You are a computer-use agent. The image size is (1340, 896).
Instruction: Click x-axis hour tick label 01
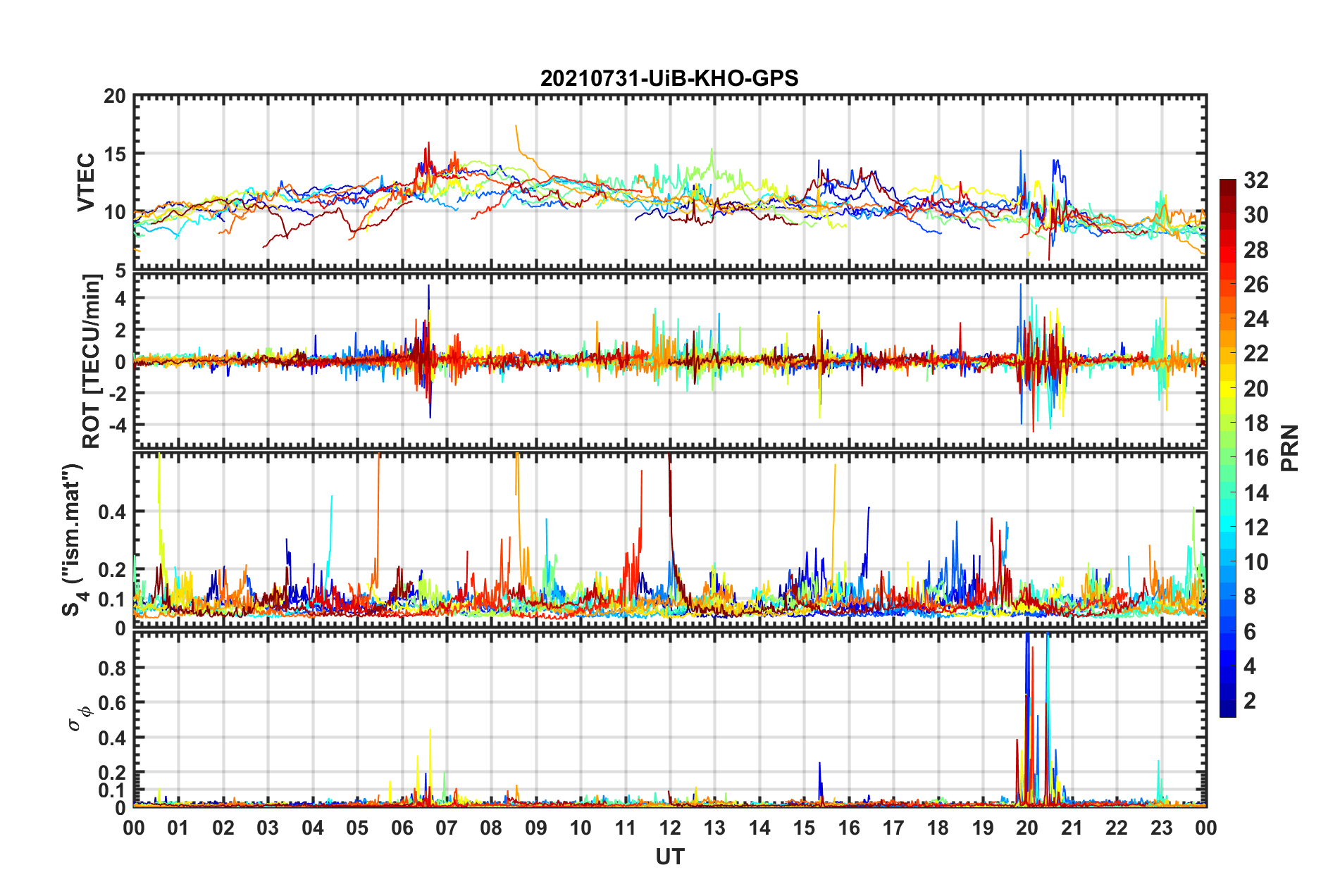[178, 828]
